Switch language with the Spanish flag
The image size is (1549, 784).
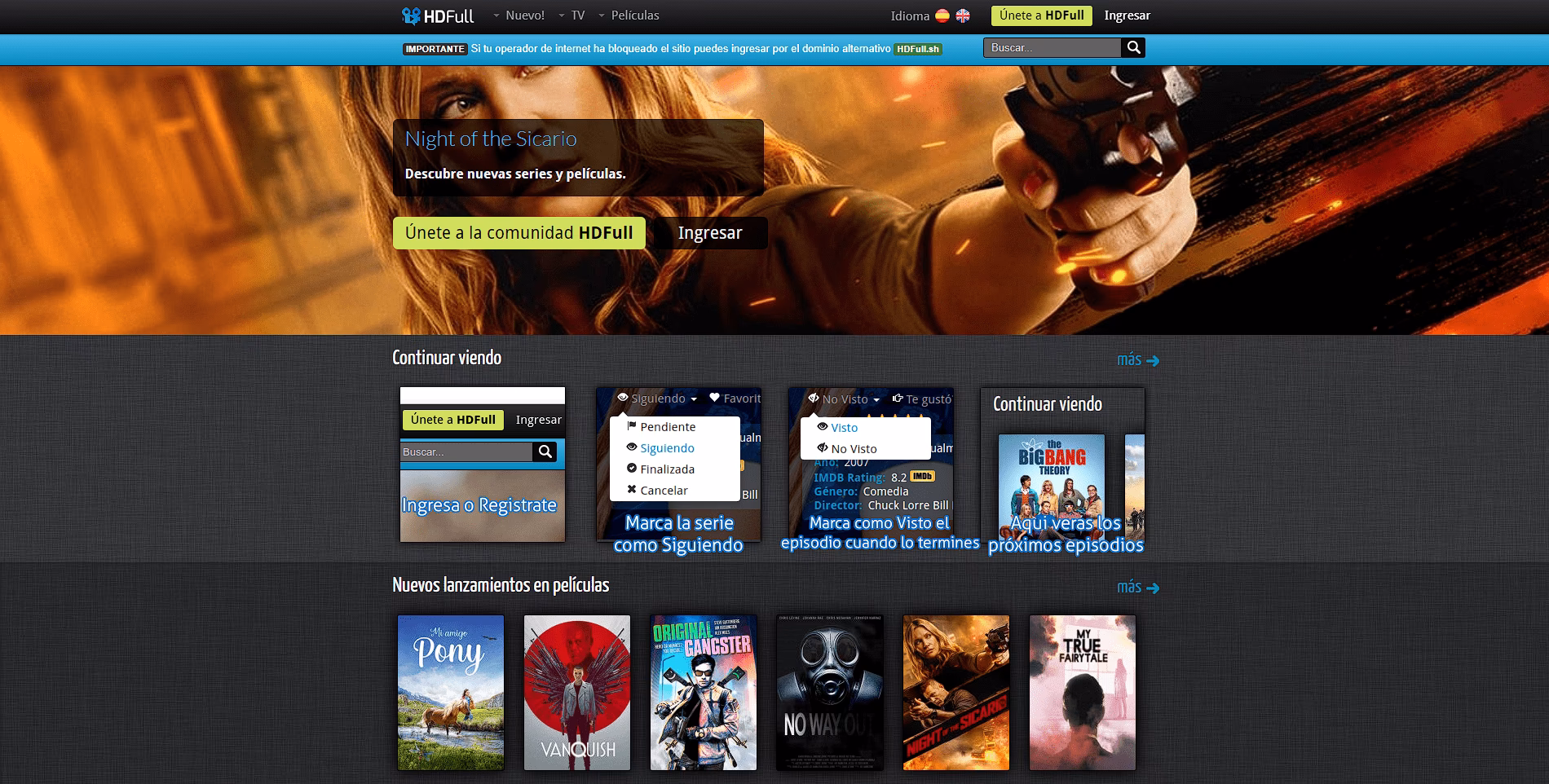point(942,15)
